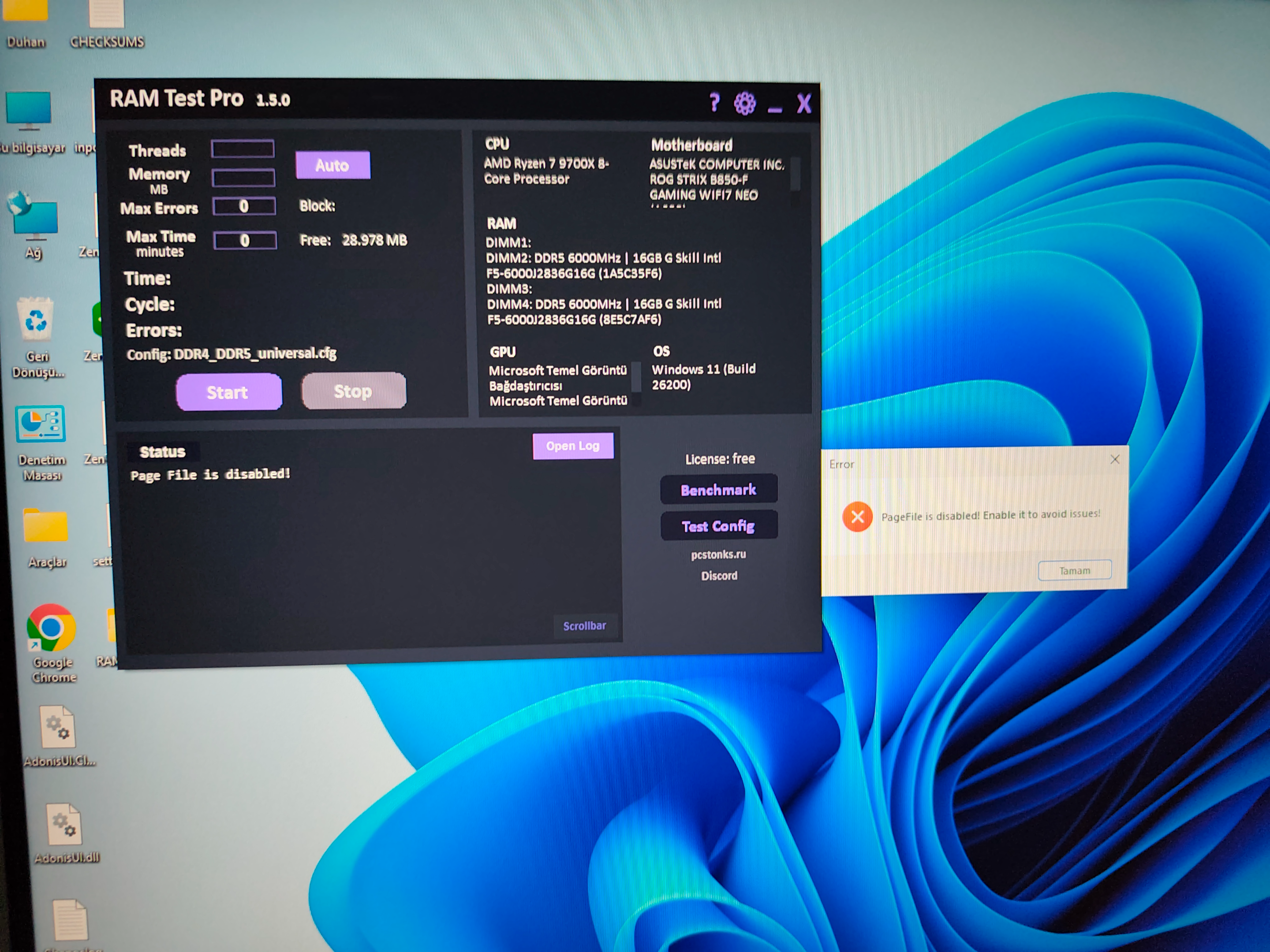Open RAM Test Pro settings gear
This screenshot has width=1270, height=952.
(745, 103)
